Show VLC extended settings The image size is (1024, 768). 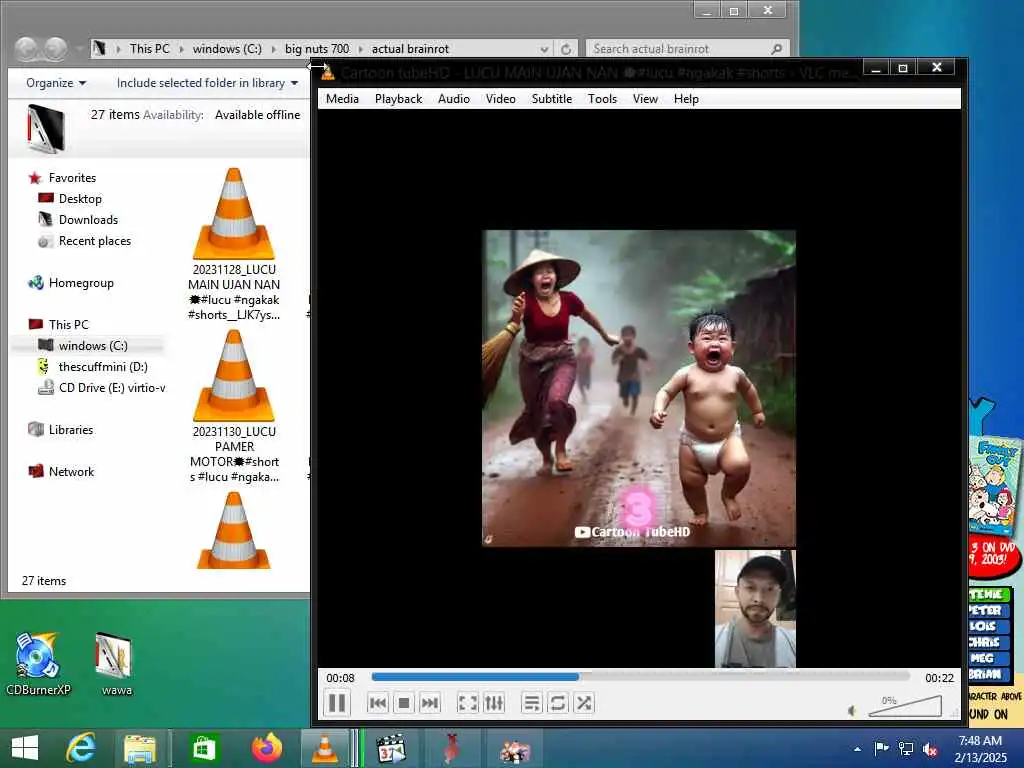[x=494, y=703]
